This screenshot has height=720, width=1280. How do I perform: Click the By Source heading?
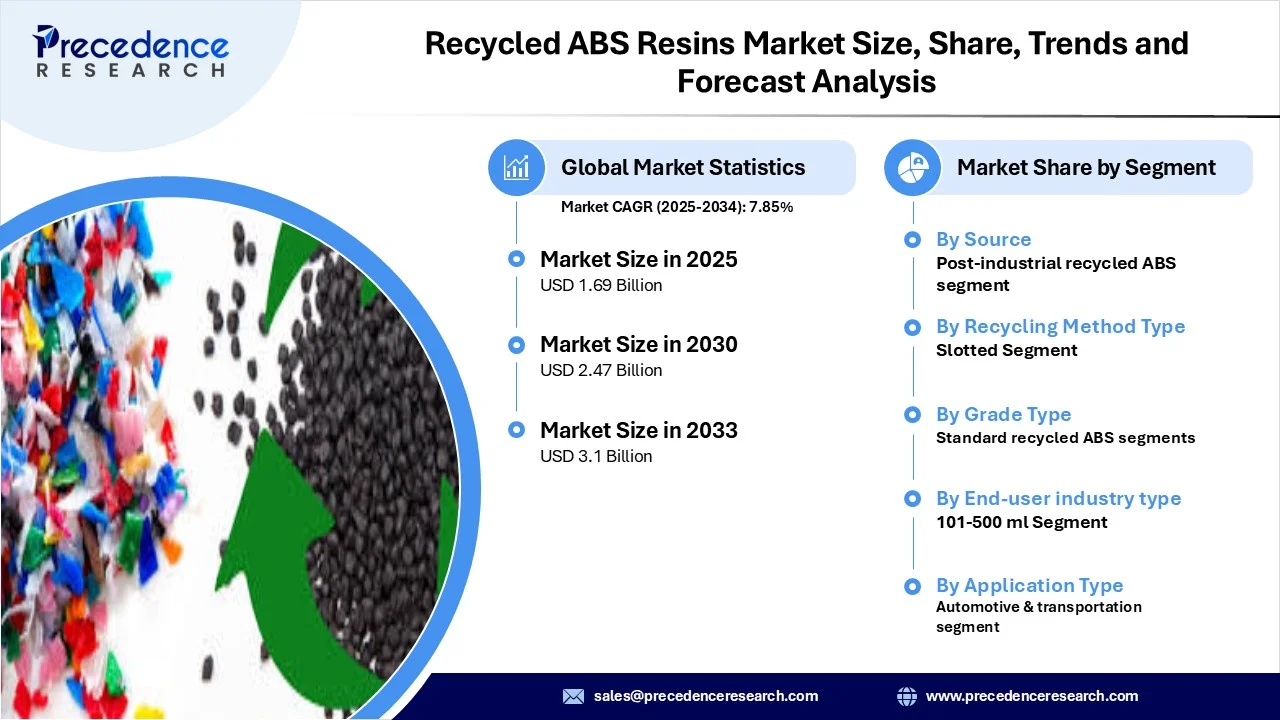coord(983,239)
